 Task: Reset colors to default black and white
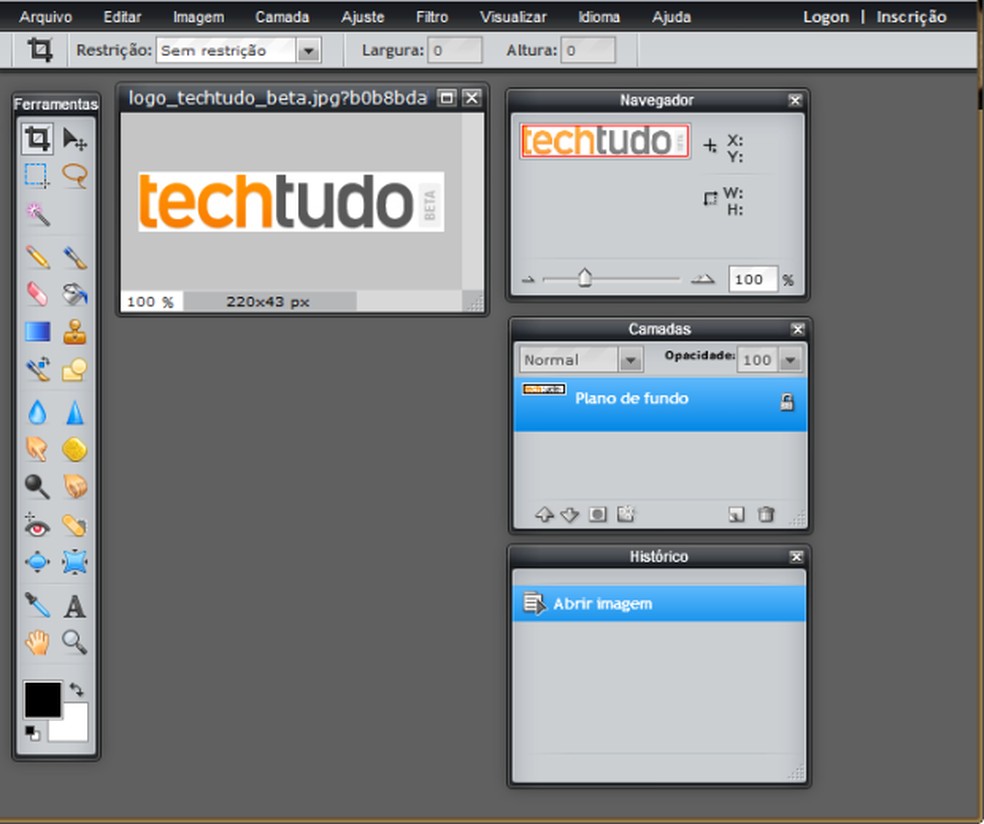(x=32, y=732)
